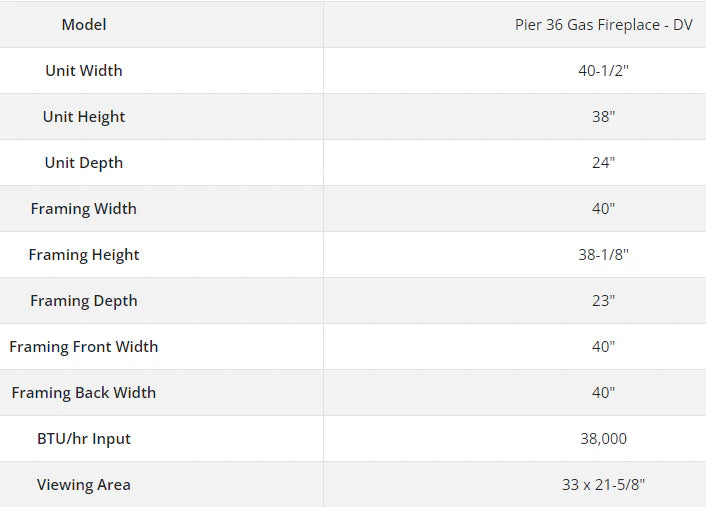Select the 40-1/2" unit width value
The width and height of the screenshot is (706, 507).
tap(603, 70)
